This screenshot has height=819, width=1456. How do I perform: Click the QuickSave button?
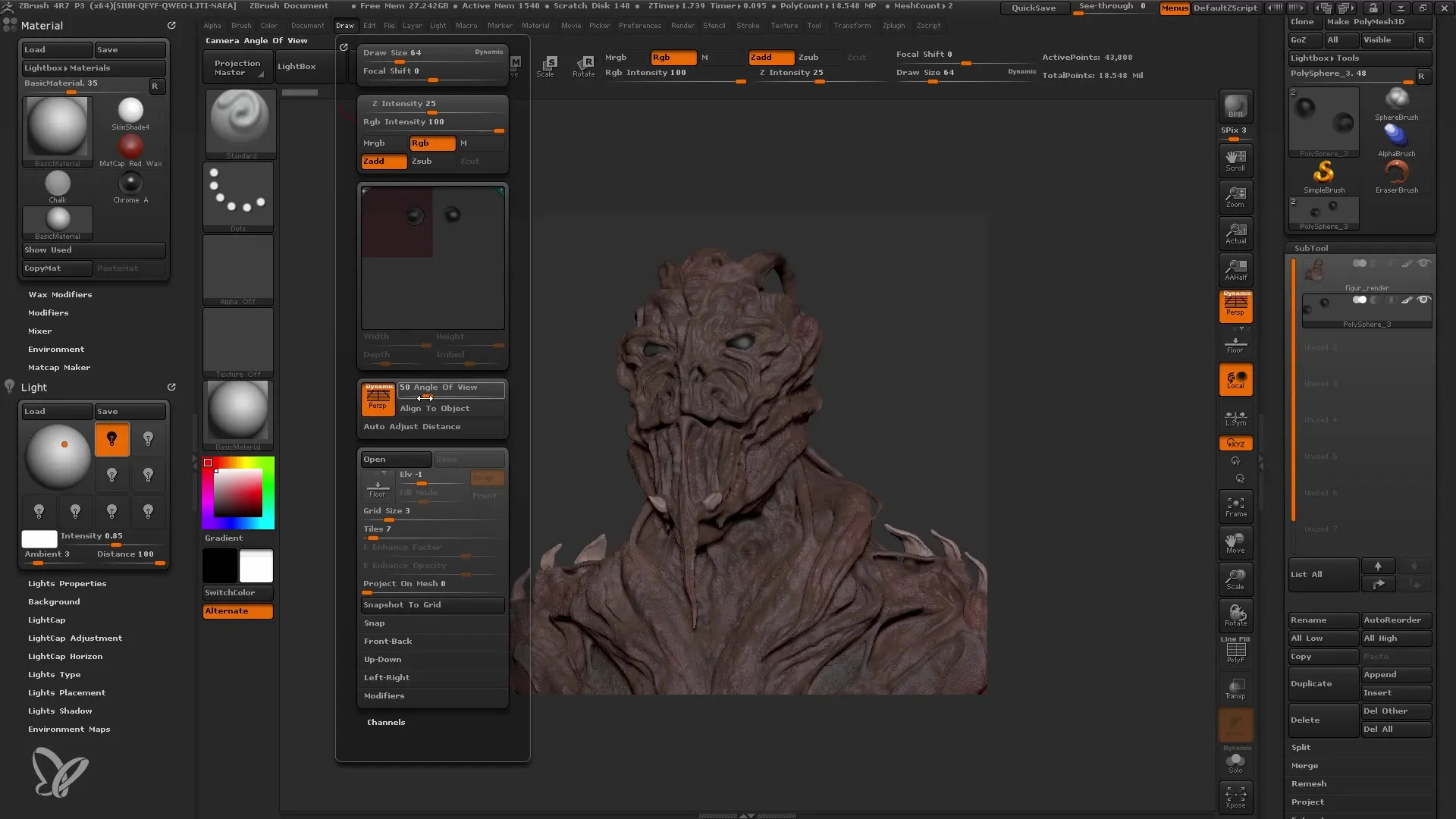pos(1034,8)
